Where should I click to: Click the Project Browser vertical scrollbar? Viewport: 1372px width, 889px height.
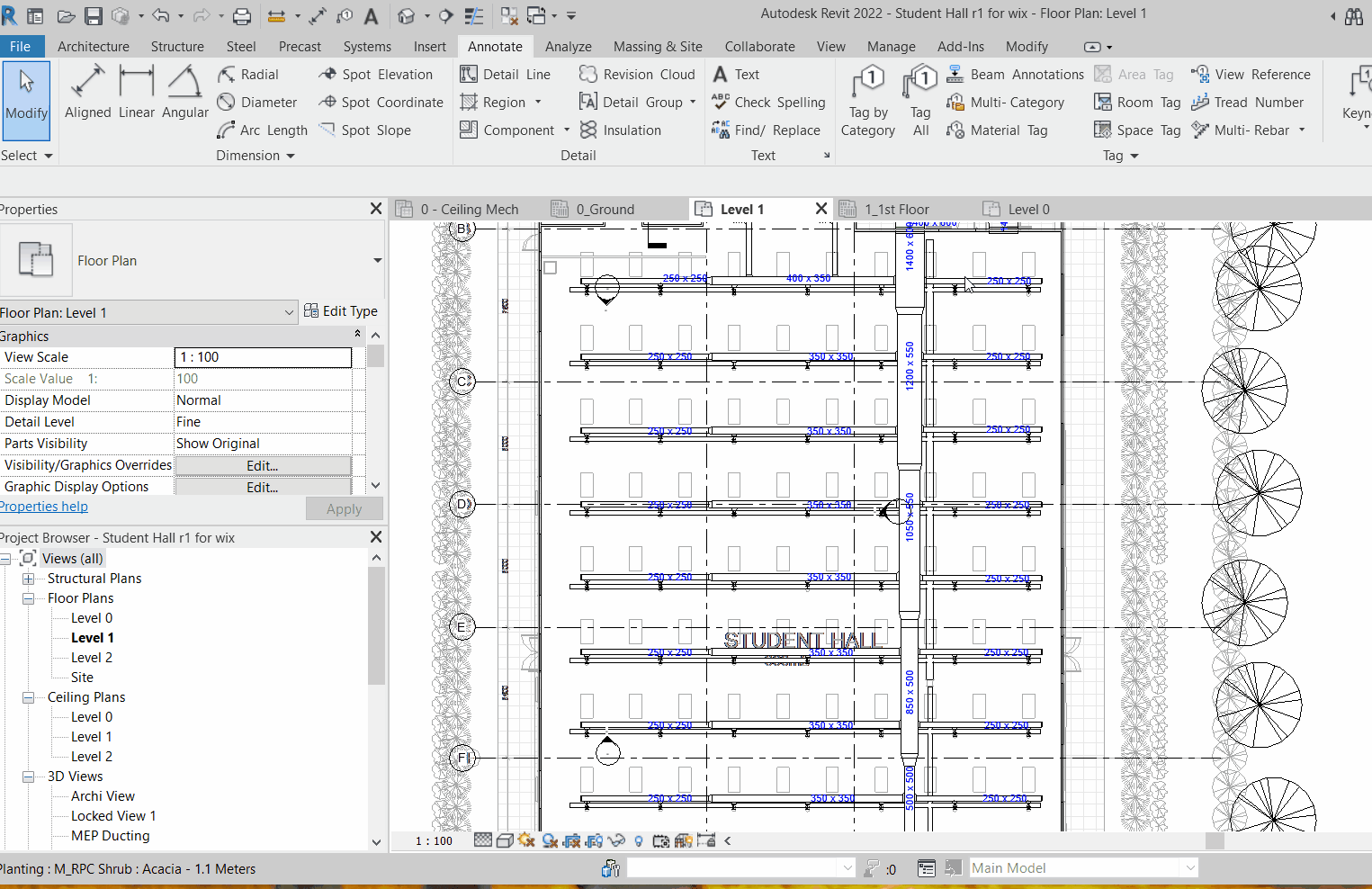376,625
